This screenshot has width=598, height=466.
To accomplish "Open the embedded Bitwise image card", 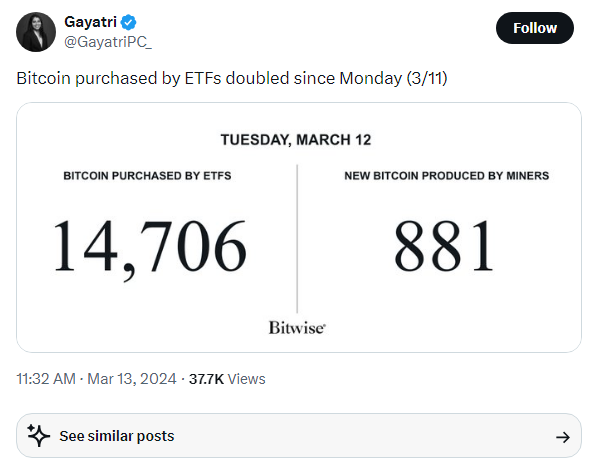I will tap(299, 227).
